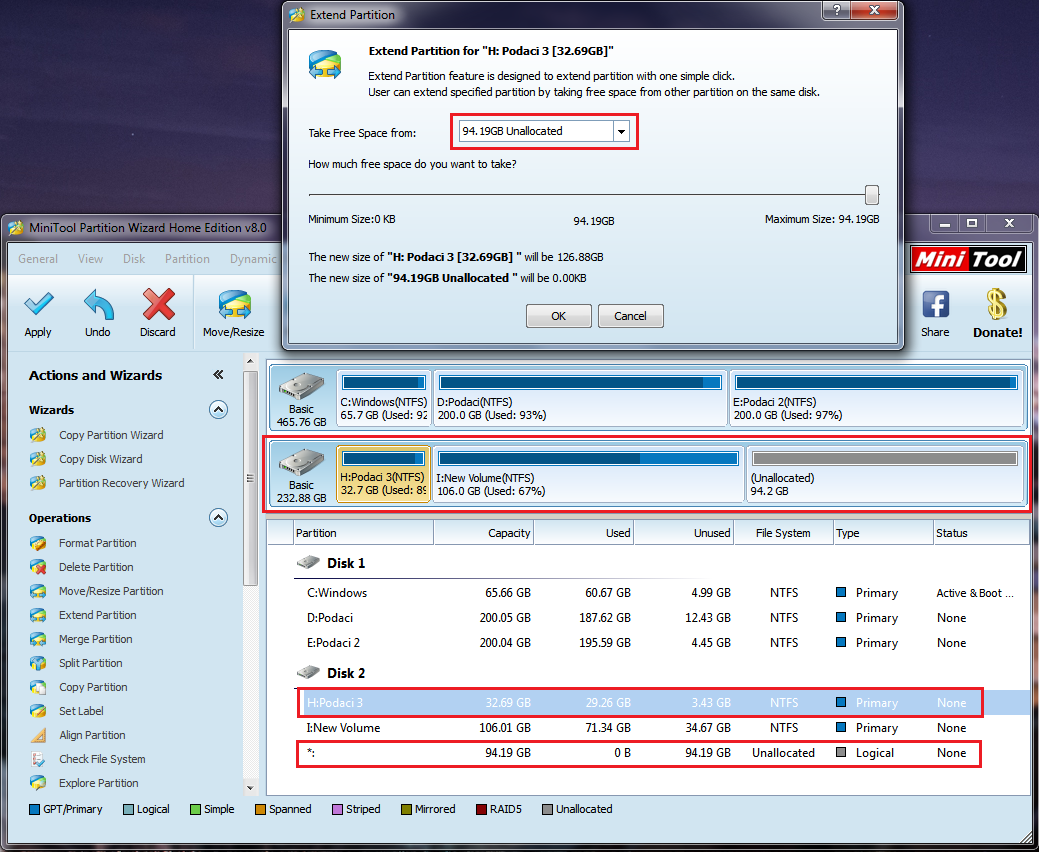Click the File System column header
The height and width of the screenshot is (852, 1039).
pyautogui.click(x=784, y=533)
